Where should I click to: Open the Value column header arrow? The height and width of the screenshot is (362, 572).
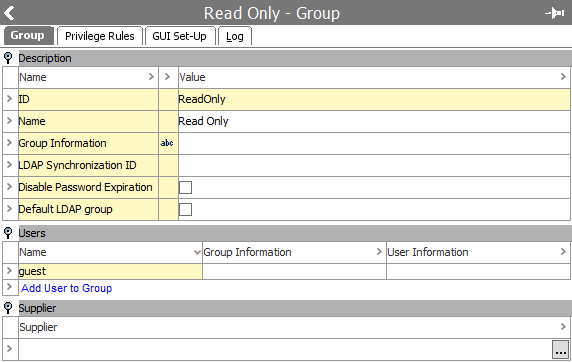[563, 77]
